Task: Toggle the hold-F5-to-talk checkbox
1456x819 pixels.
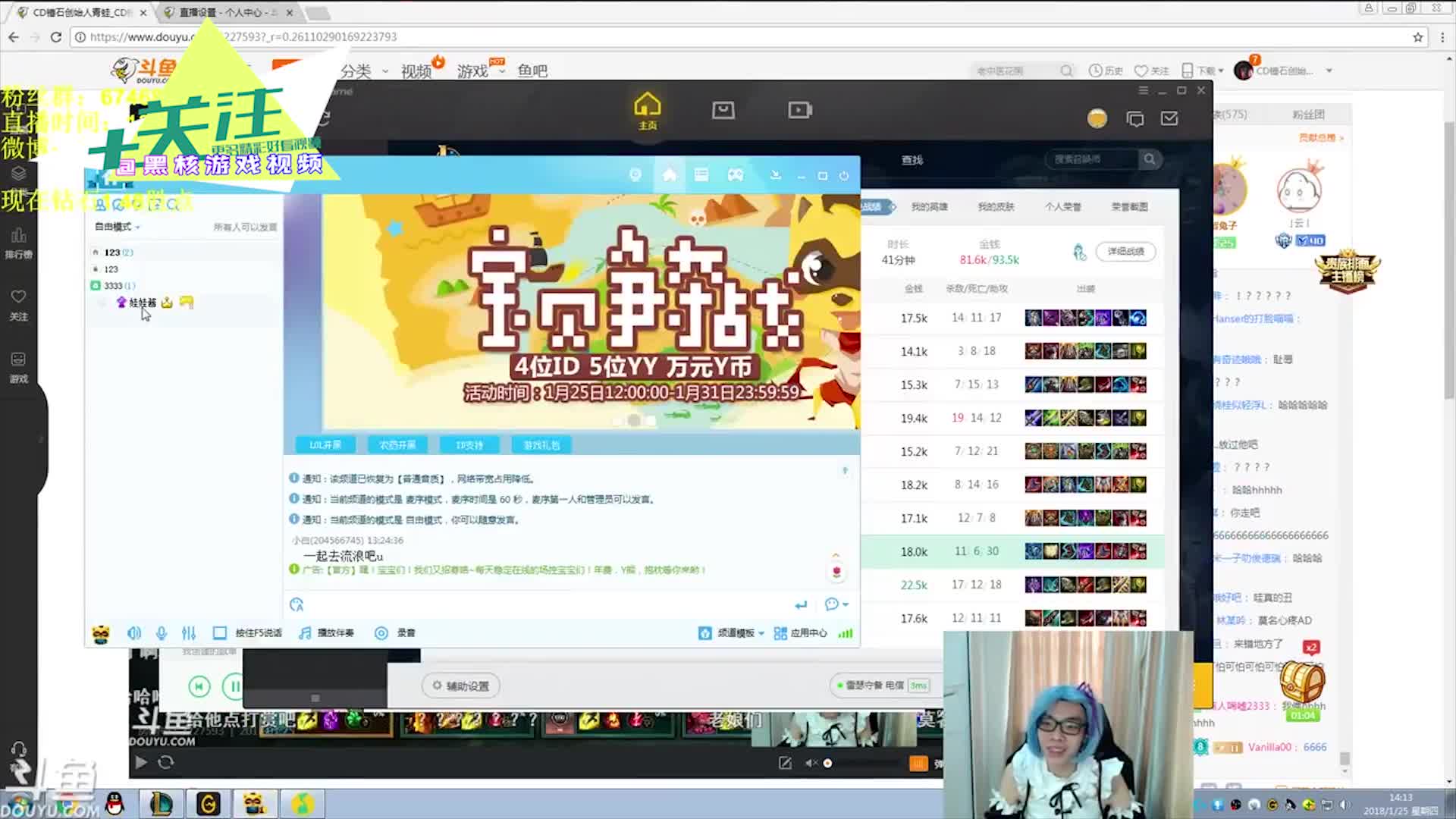Action: (220, 633)
